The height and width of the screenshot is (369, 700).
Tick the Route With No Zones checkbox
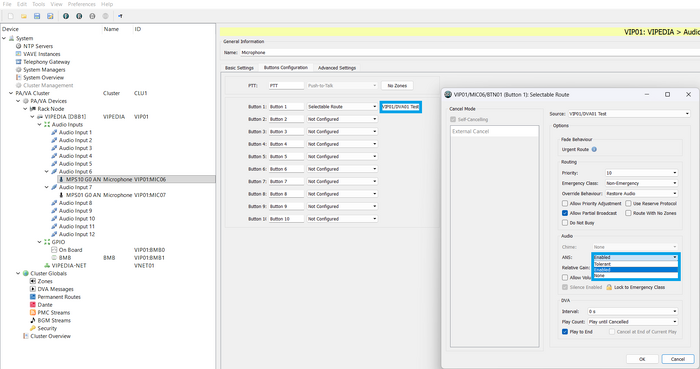click(628, 213)
